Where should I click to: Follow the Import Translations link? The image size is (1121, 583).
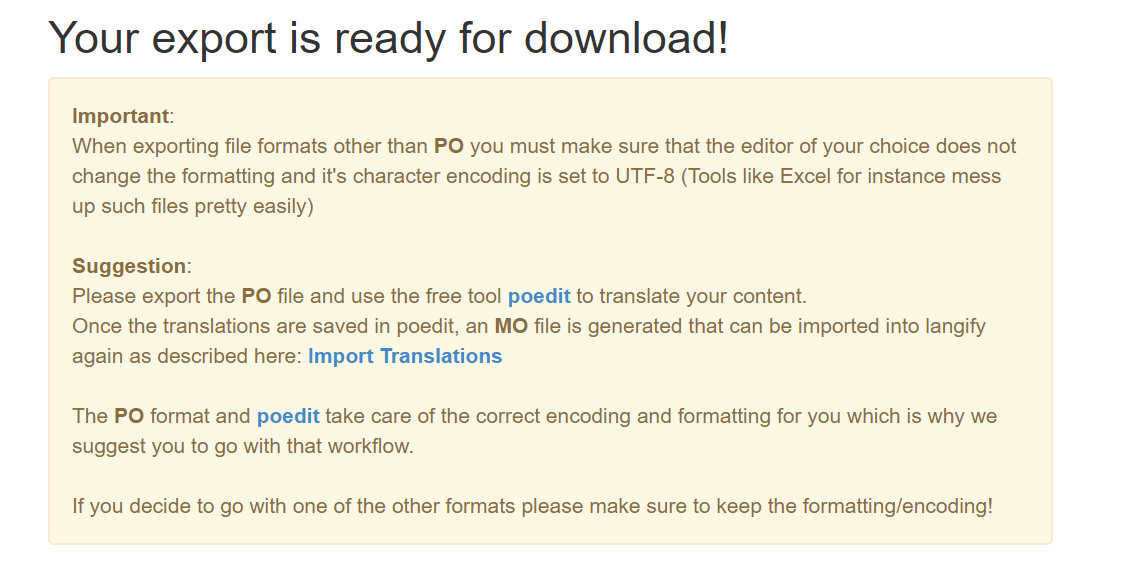click(x=405, y=356)
